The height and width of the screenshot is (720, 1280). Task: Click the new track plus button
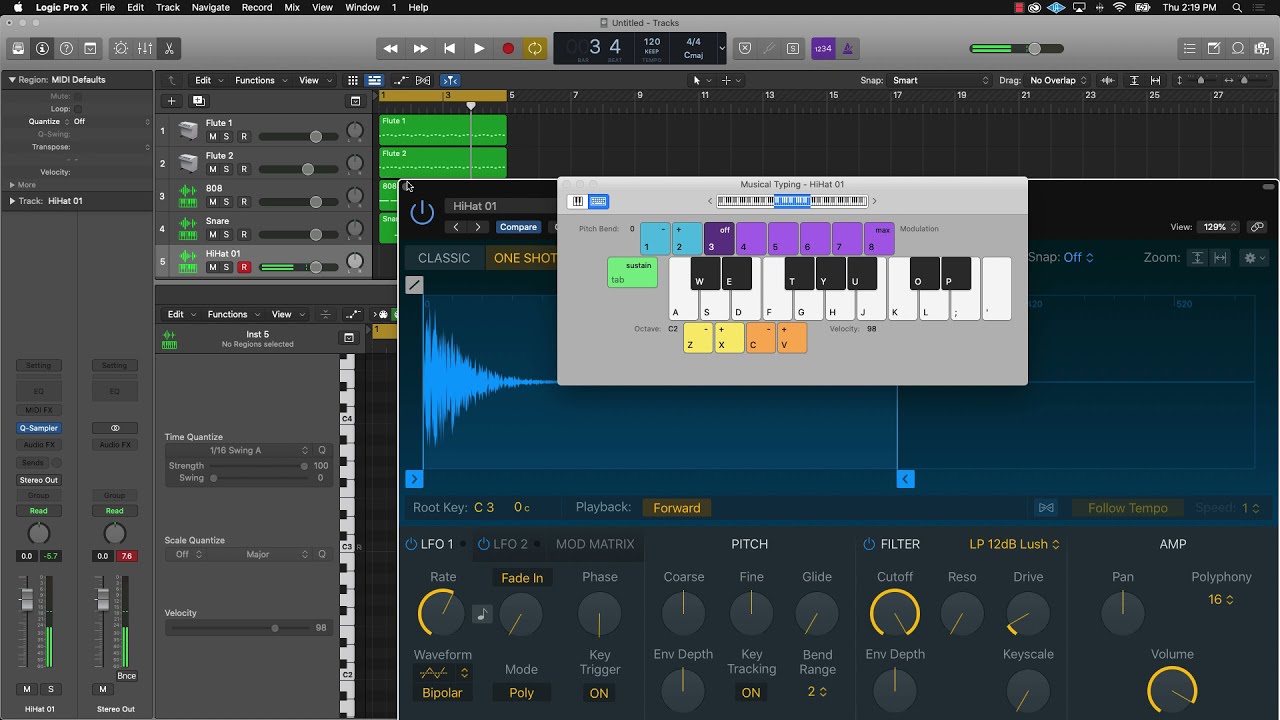pyautogui.click(x=171, y=101)
